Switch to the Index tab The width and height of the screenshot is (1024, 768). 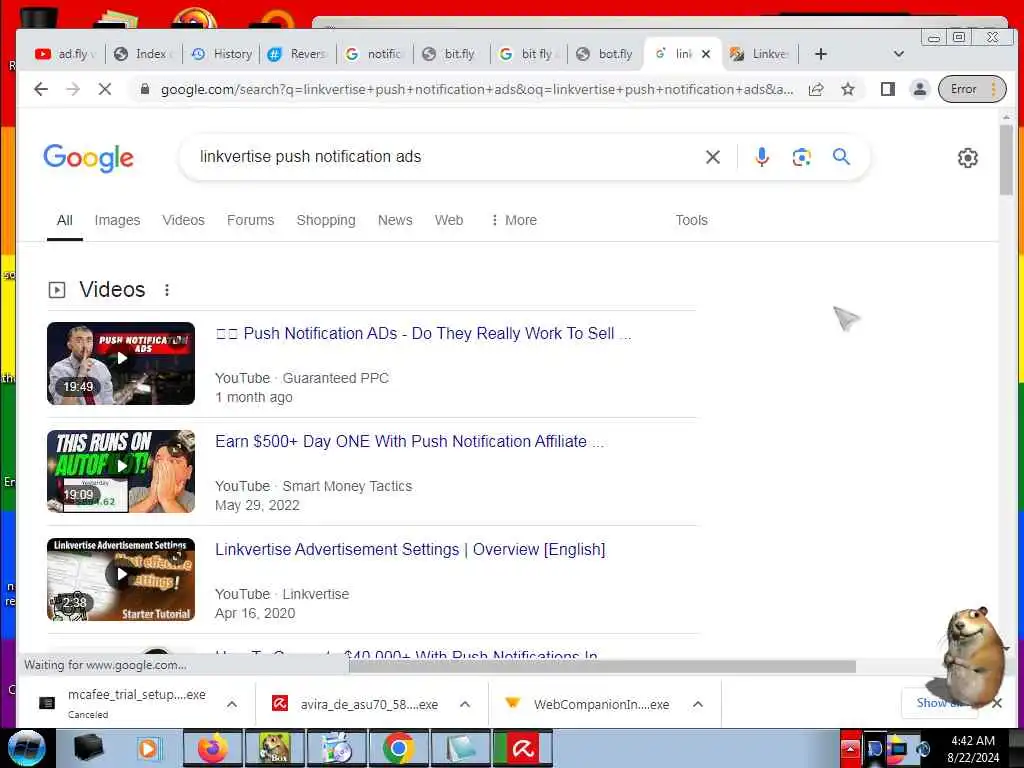point(143,54)
